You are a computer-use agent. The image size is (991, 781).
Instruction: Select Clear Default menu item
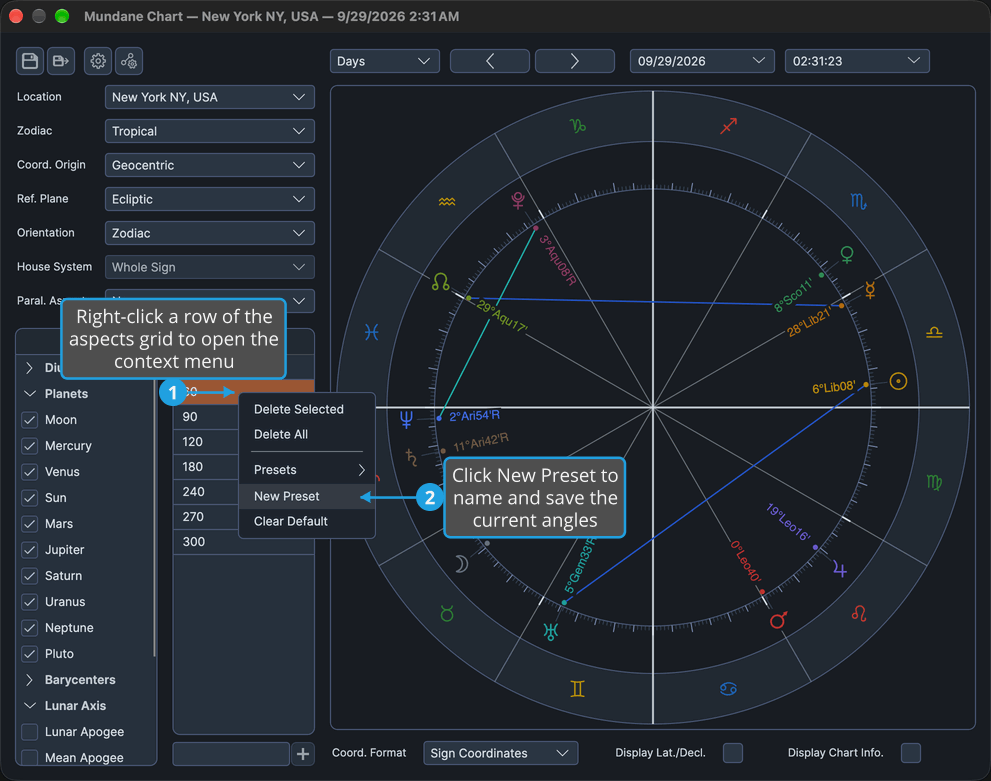tap(307, 521)
